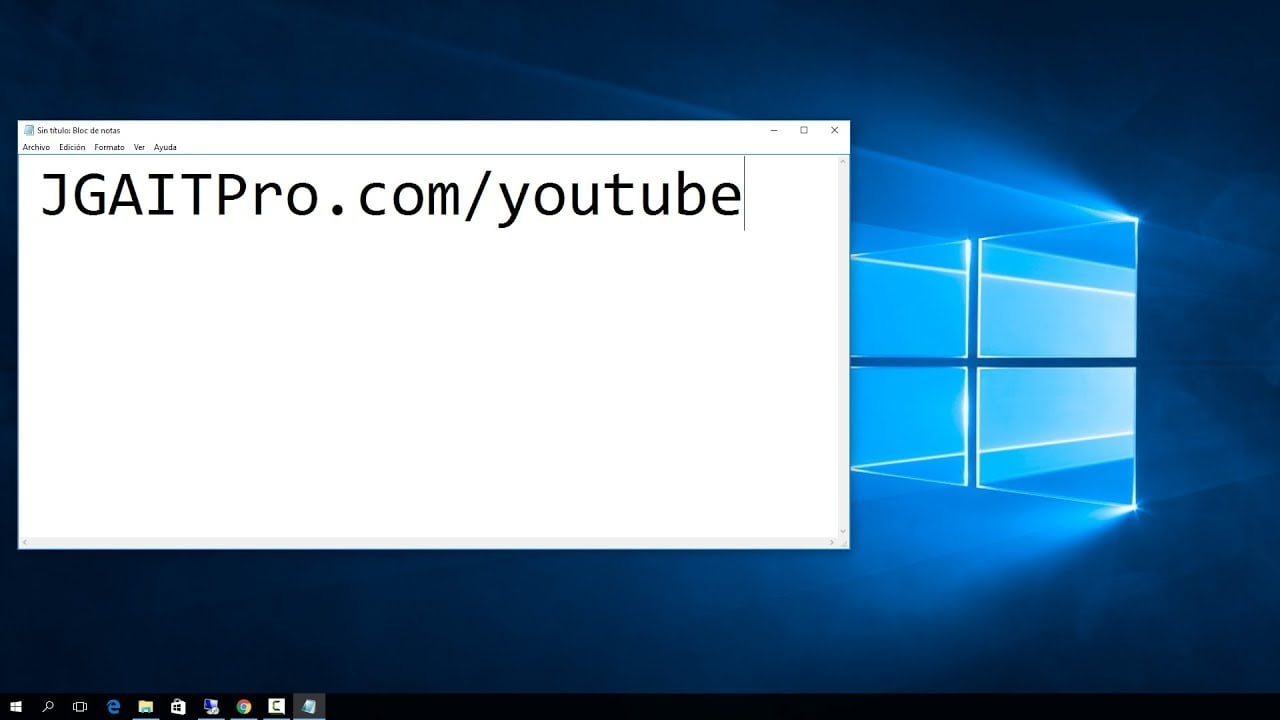This screenshot has width=1280, height=720.
Task: Open the Ver menu
Action: point(139,147)
